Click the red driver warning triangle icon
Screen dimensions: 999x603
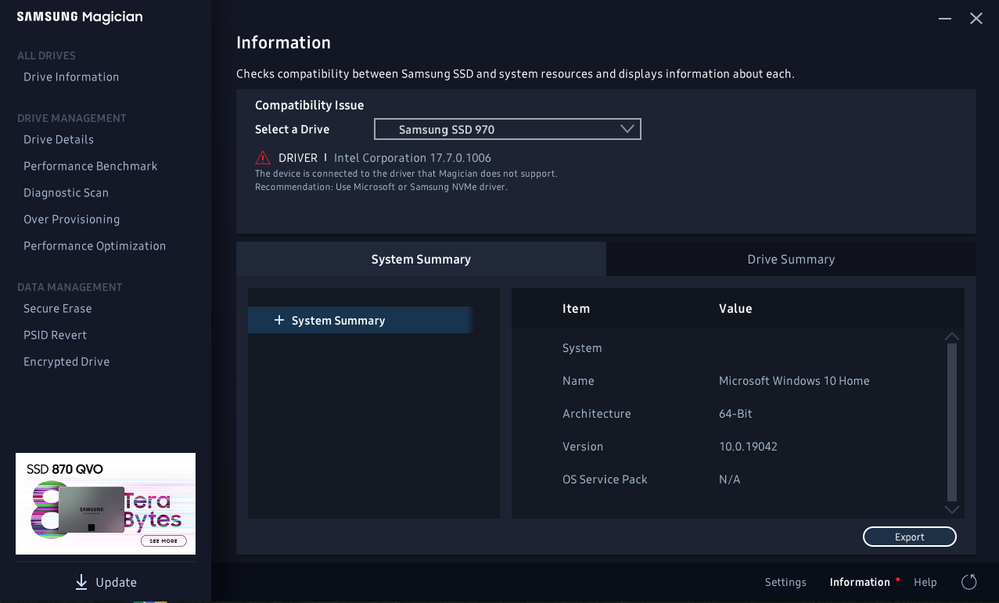coord(262,157)
